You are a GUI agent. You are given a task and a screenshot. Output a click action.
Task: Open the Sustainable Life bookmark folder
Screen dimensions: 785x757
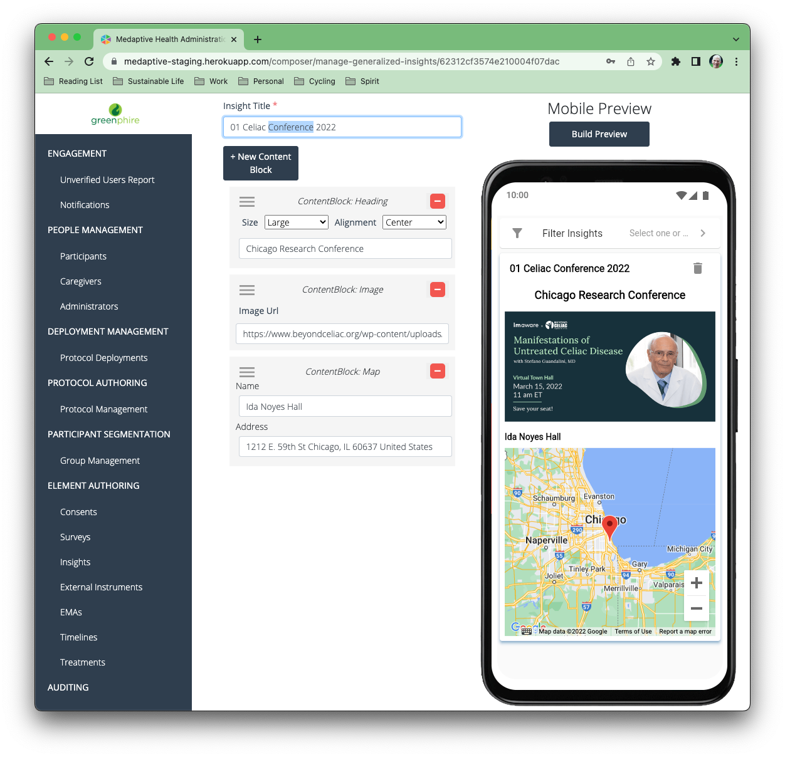pyautogui.click(x=148, y=81)
